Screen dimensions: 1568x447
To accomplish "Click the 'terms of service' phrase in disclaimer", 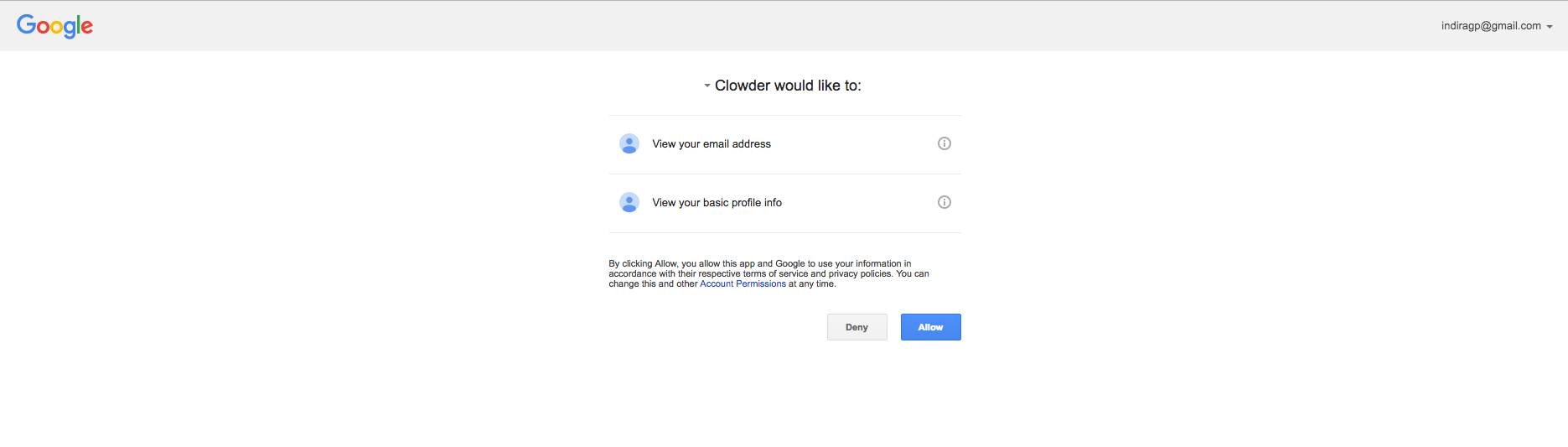I will (x=775, y=273).
